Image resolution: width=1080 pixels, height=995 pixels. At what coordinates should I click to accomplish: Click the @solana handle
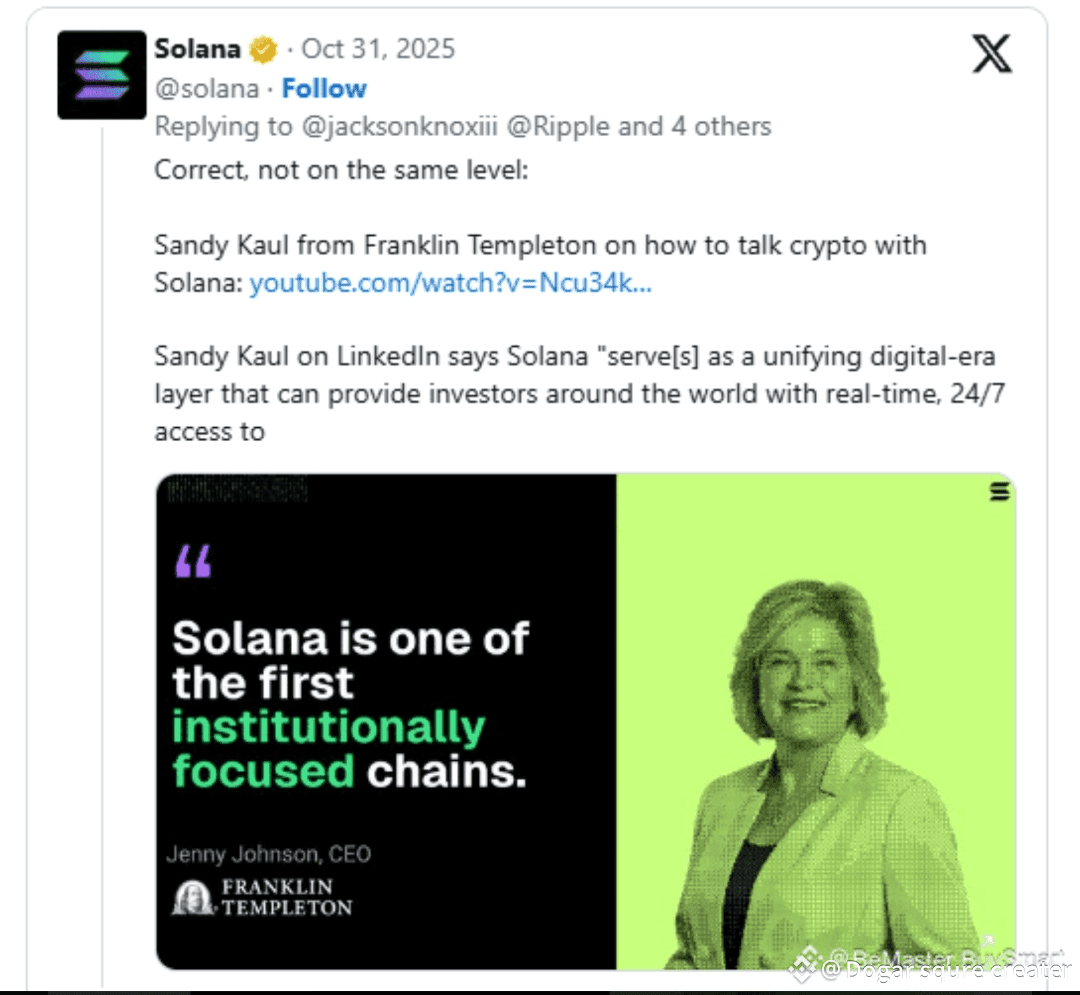206,88
